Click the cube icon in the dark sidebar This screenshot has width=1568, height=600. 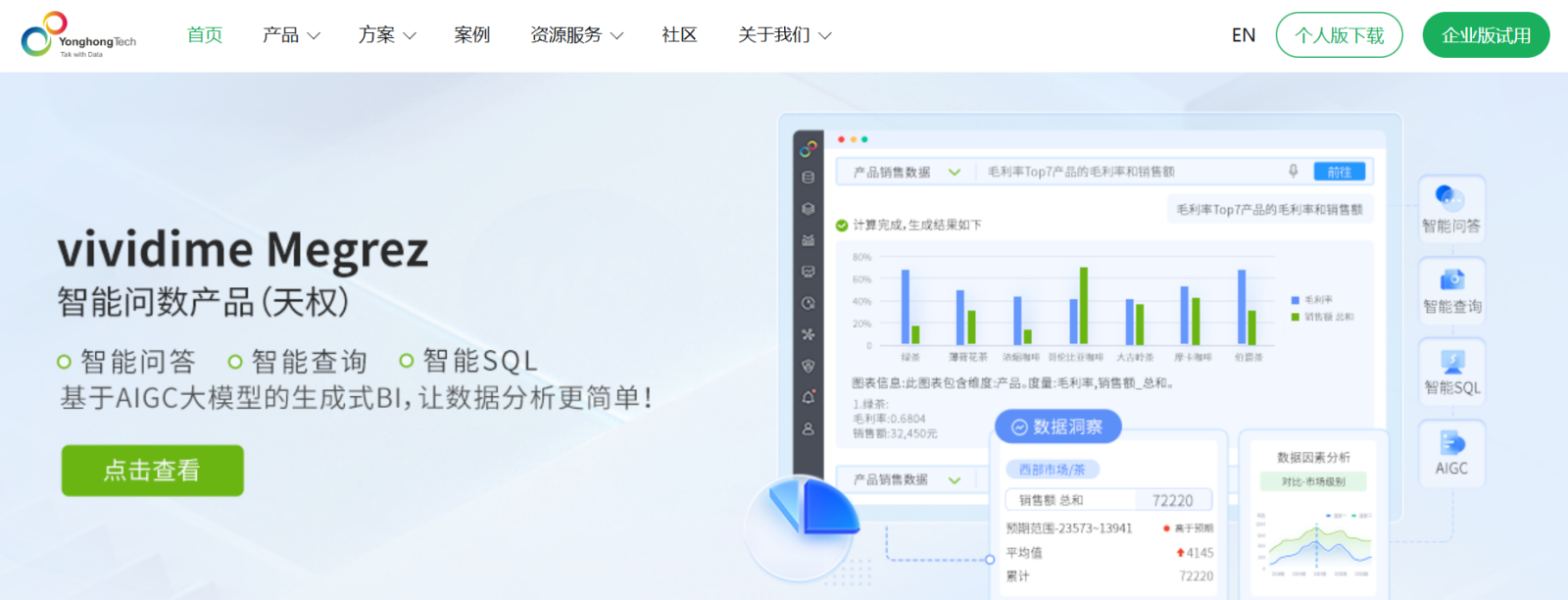pyautogui.click(x=808, y=209)
